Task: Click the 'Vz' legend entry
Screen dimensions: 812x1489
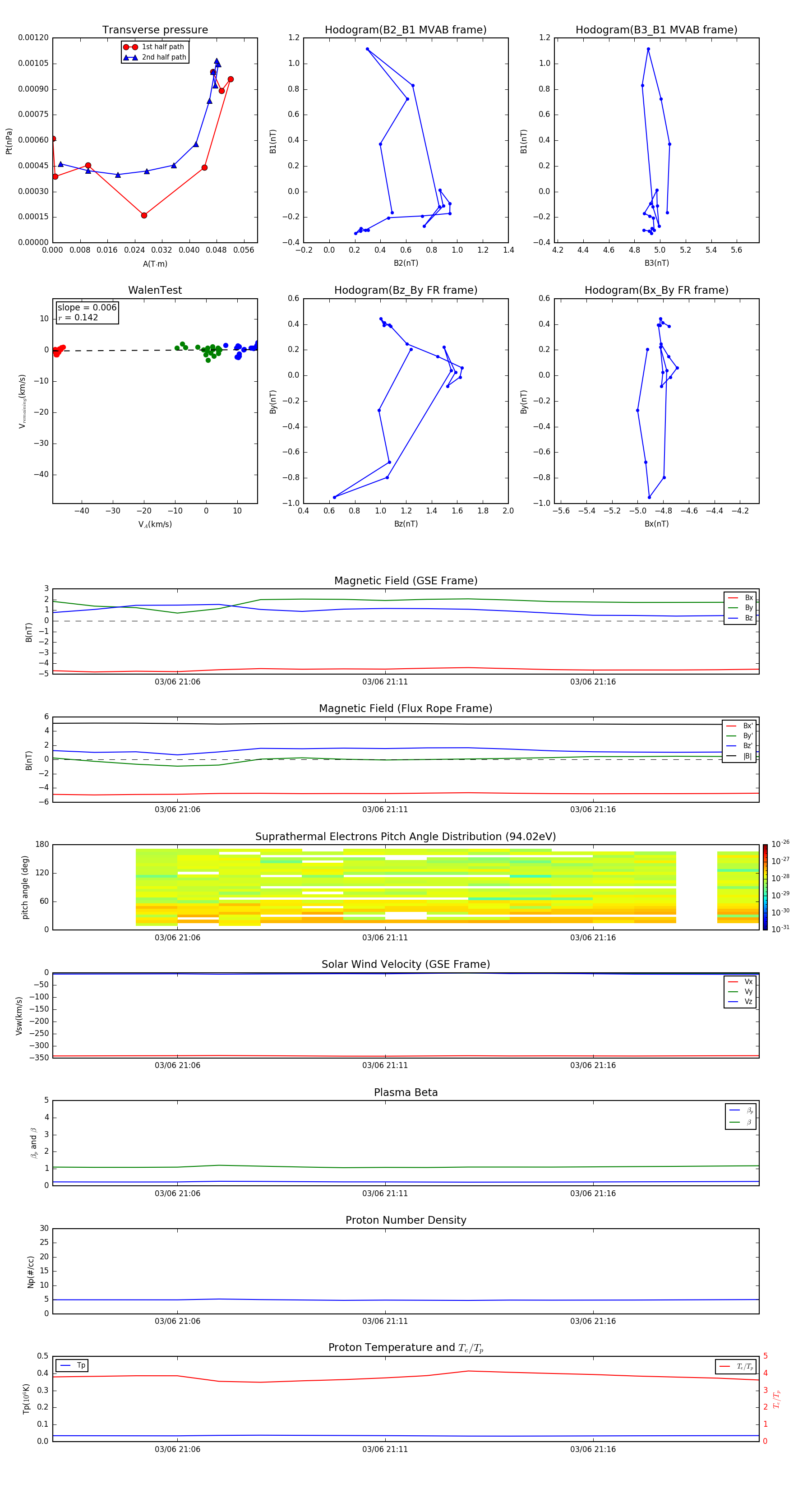Action: (x=741, y=1002)
